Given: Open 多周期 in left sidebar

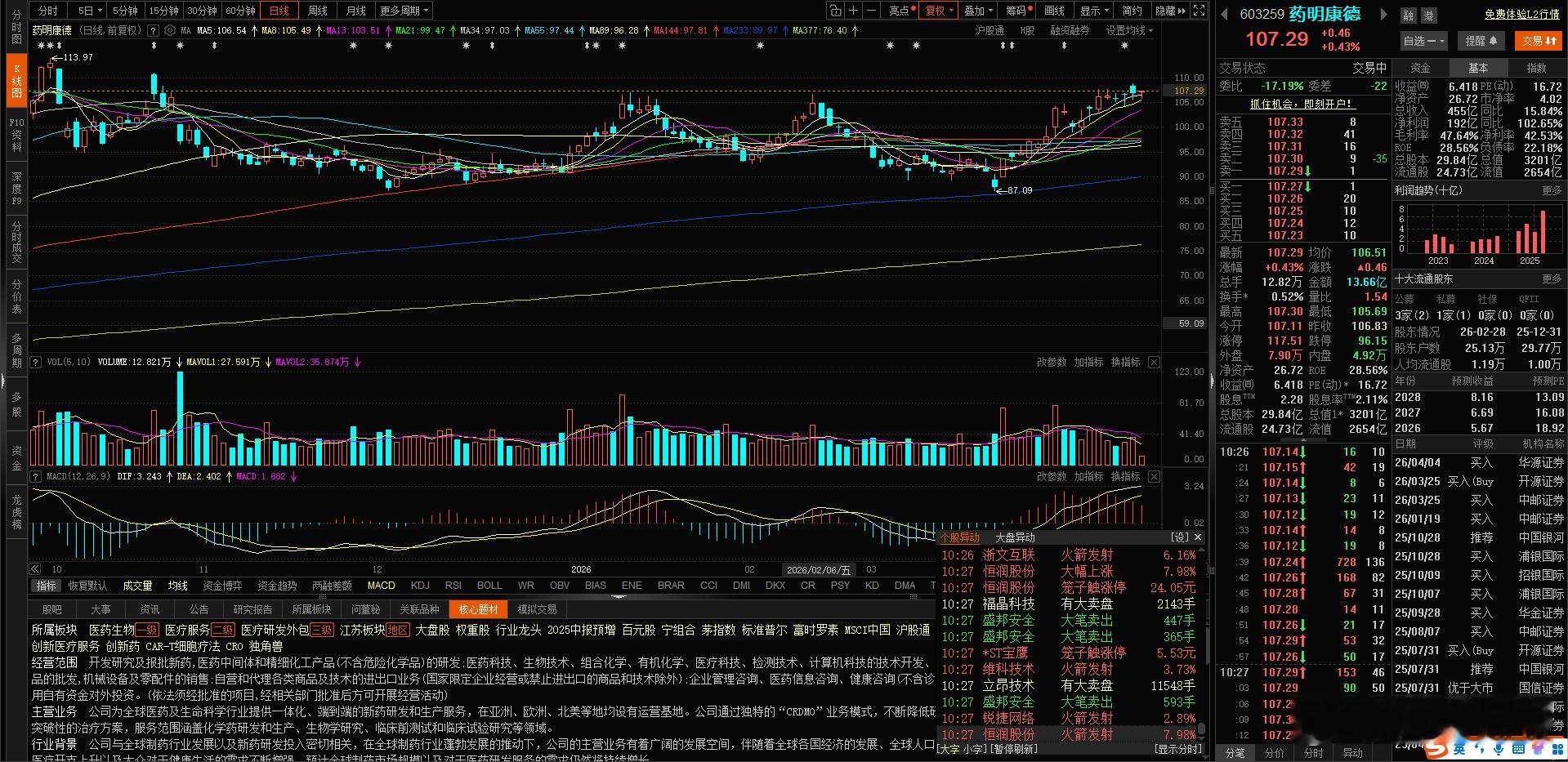Looking at the screenshot, I should (x=16, y=350).
